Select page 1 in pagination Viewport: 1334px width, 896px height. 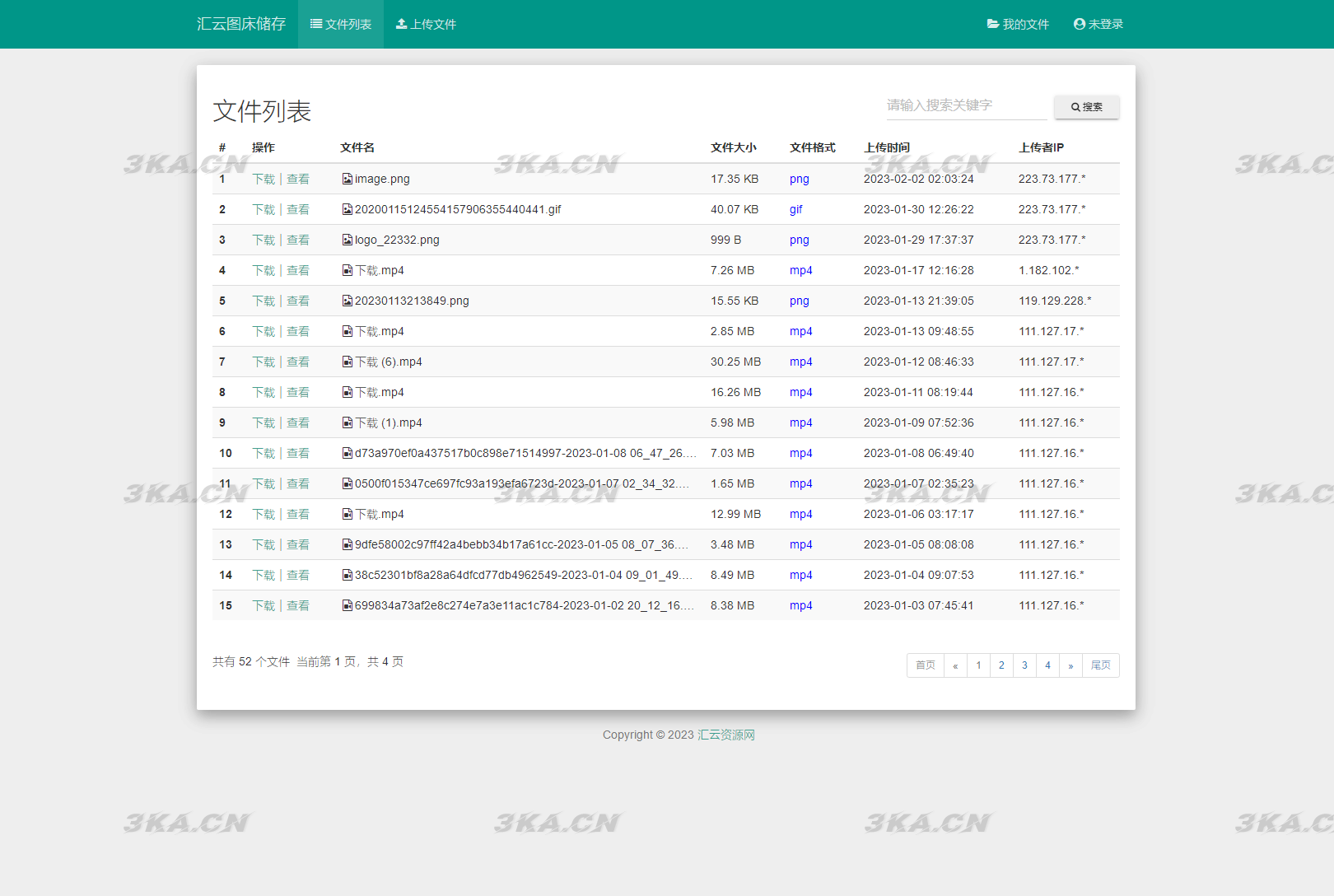pyautogui.click(x=978, y=665)
